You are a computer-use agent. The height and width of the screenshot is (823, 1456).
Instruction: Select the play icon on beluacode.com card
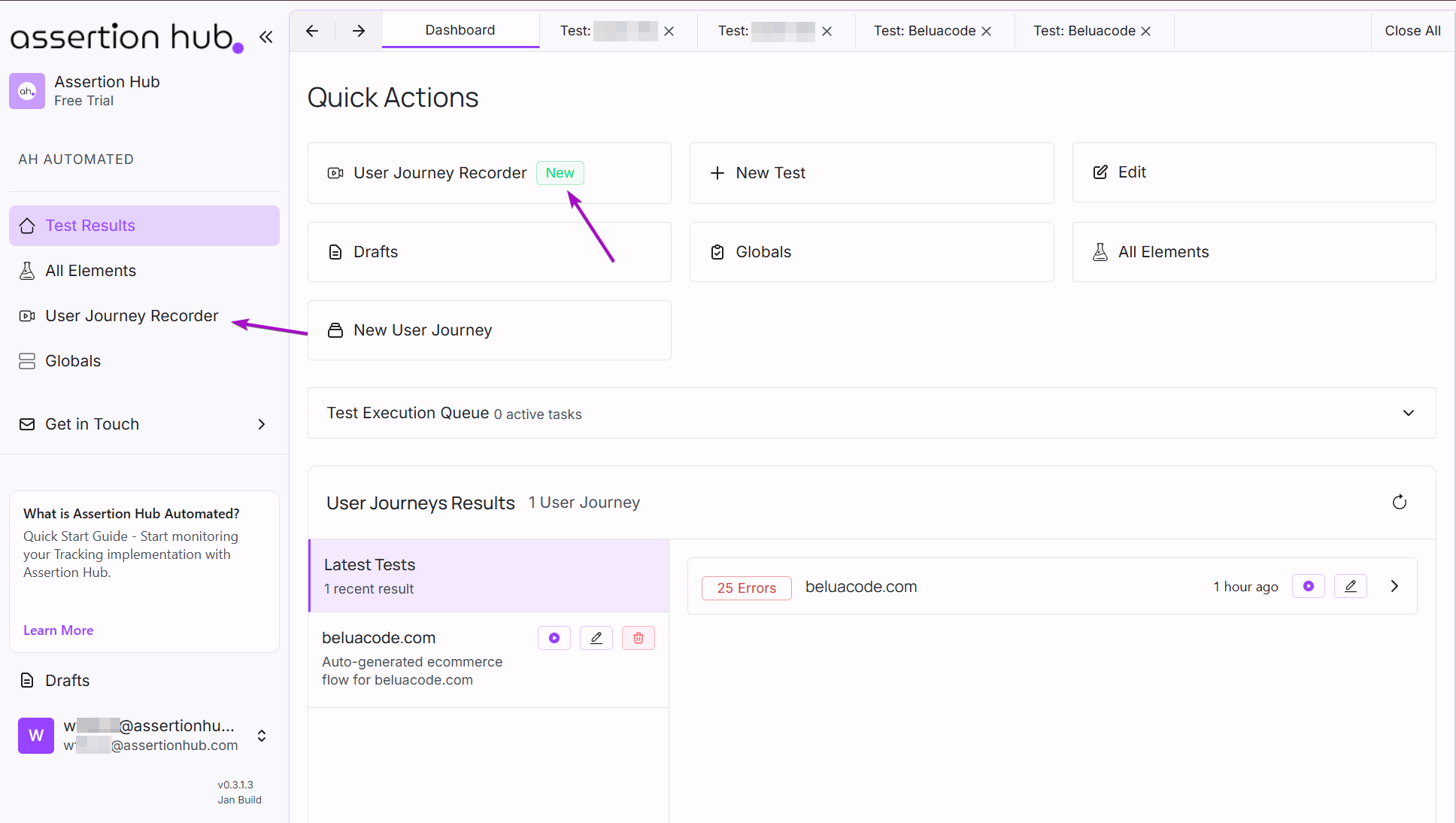554,637
